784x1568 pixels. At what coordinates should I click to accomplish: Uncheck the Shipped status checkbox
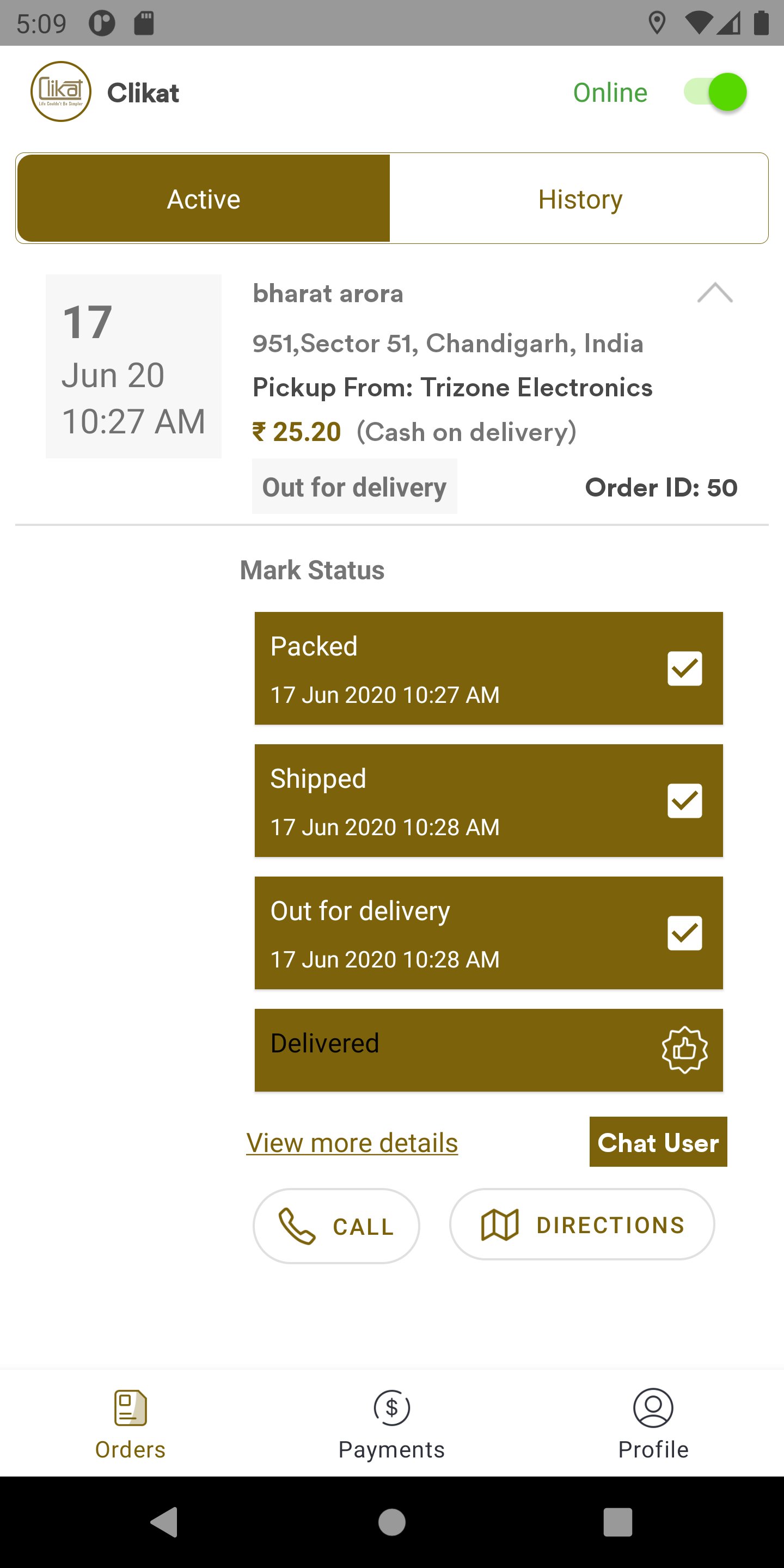coord(684,800)
